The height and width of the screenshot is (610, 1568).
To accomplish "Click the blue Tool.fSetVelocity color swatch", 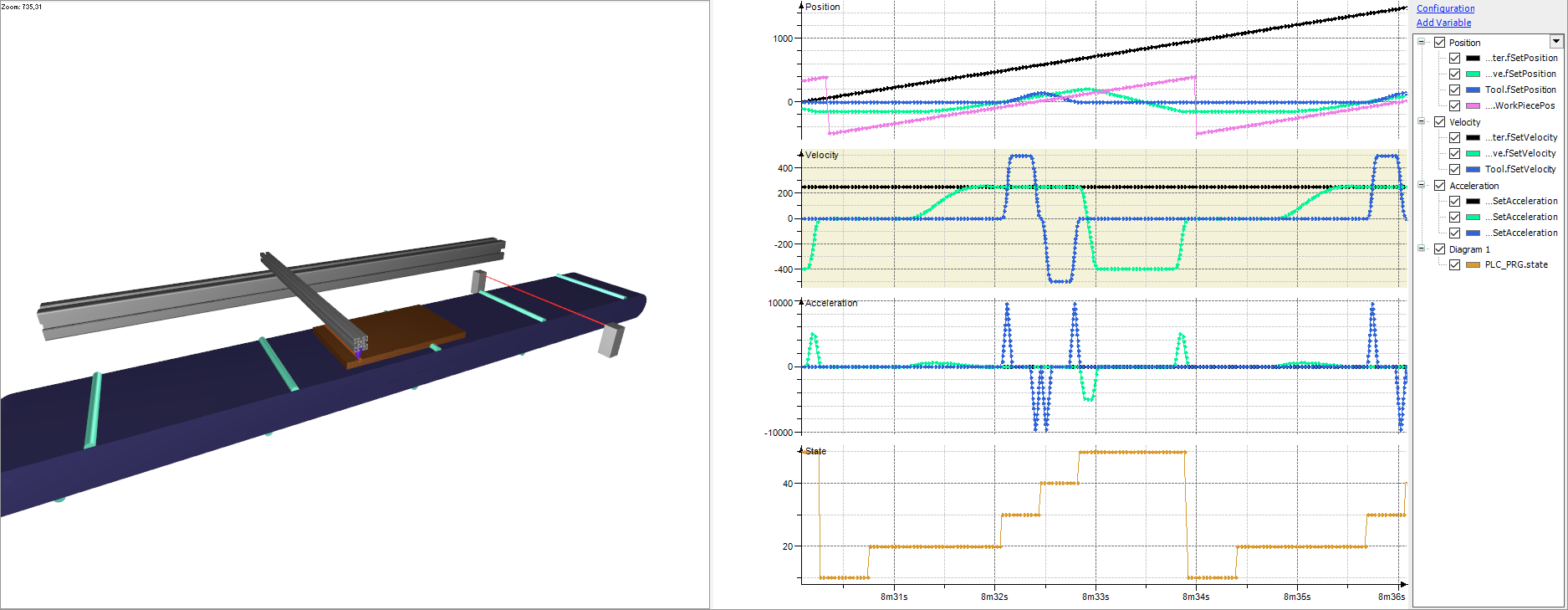I will pyautogui.click(x=1473, y=169).
